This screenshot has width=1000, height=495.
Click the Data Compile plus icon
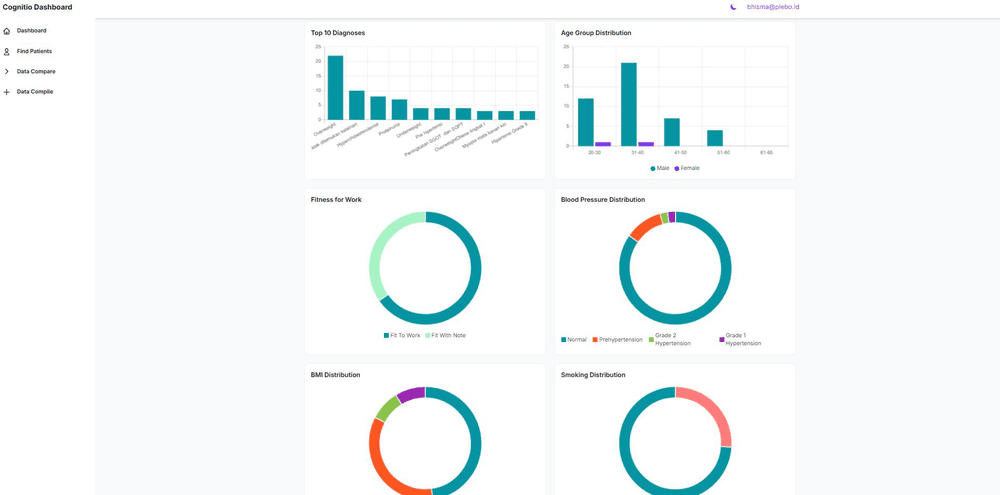pyautogui.click(x=7, y=92)
